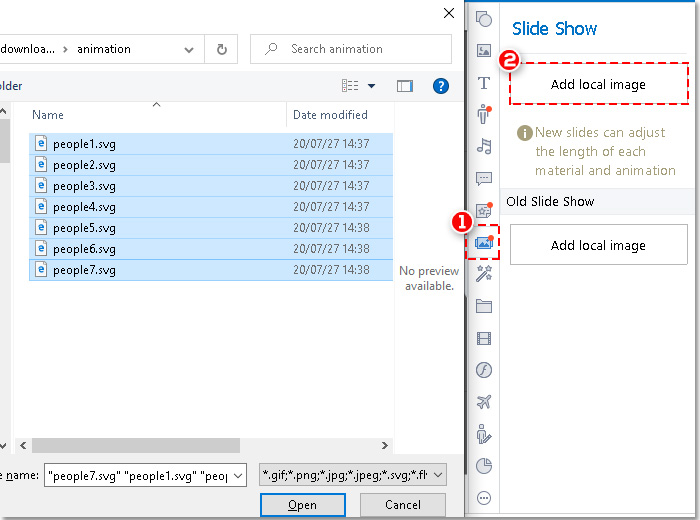Click the Cancel button
Screen dimensions: 700x520
(403, 505)
